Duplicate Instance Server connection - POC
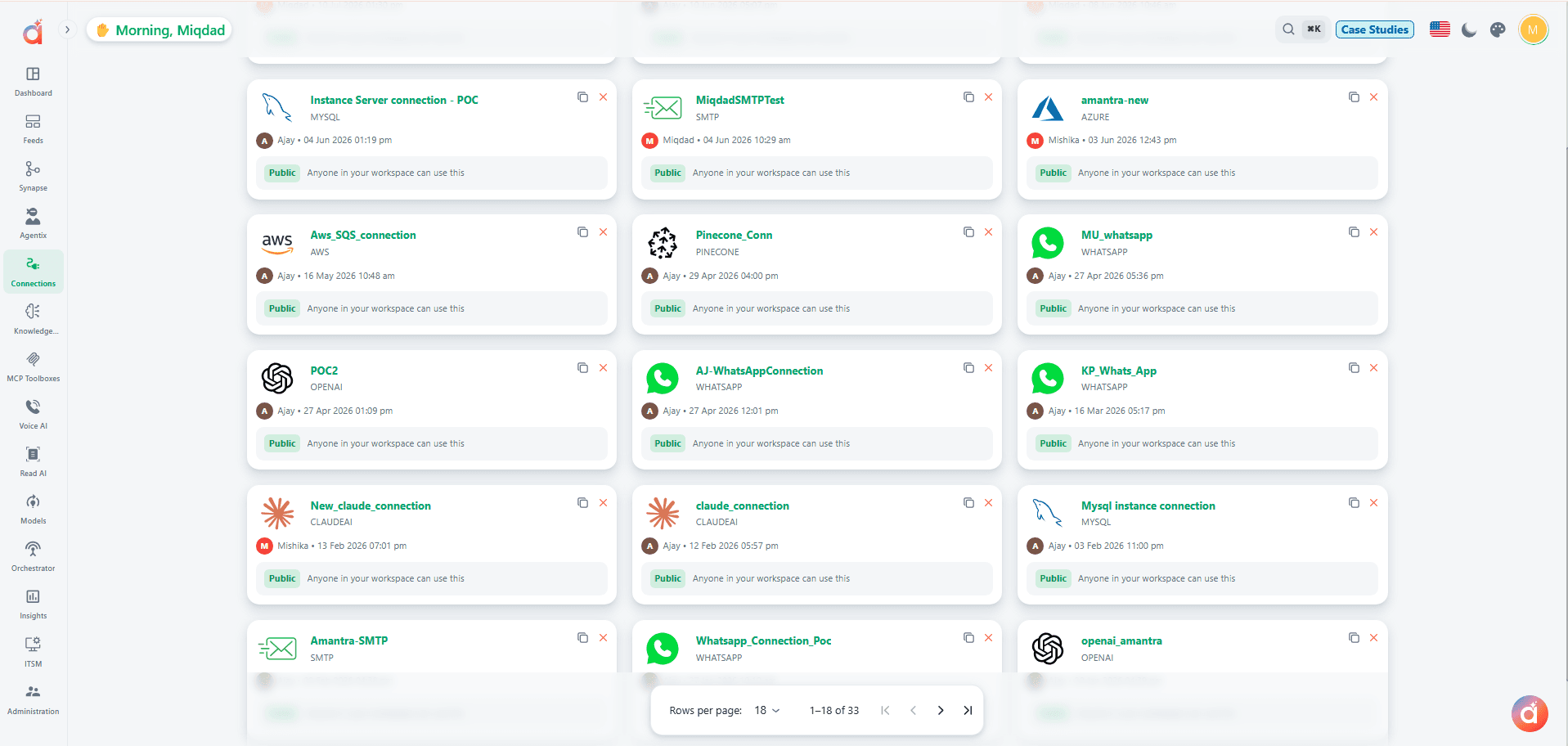1568x746 pixels. tap(582, 97)
